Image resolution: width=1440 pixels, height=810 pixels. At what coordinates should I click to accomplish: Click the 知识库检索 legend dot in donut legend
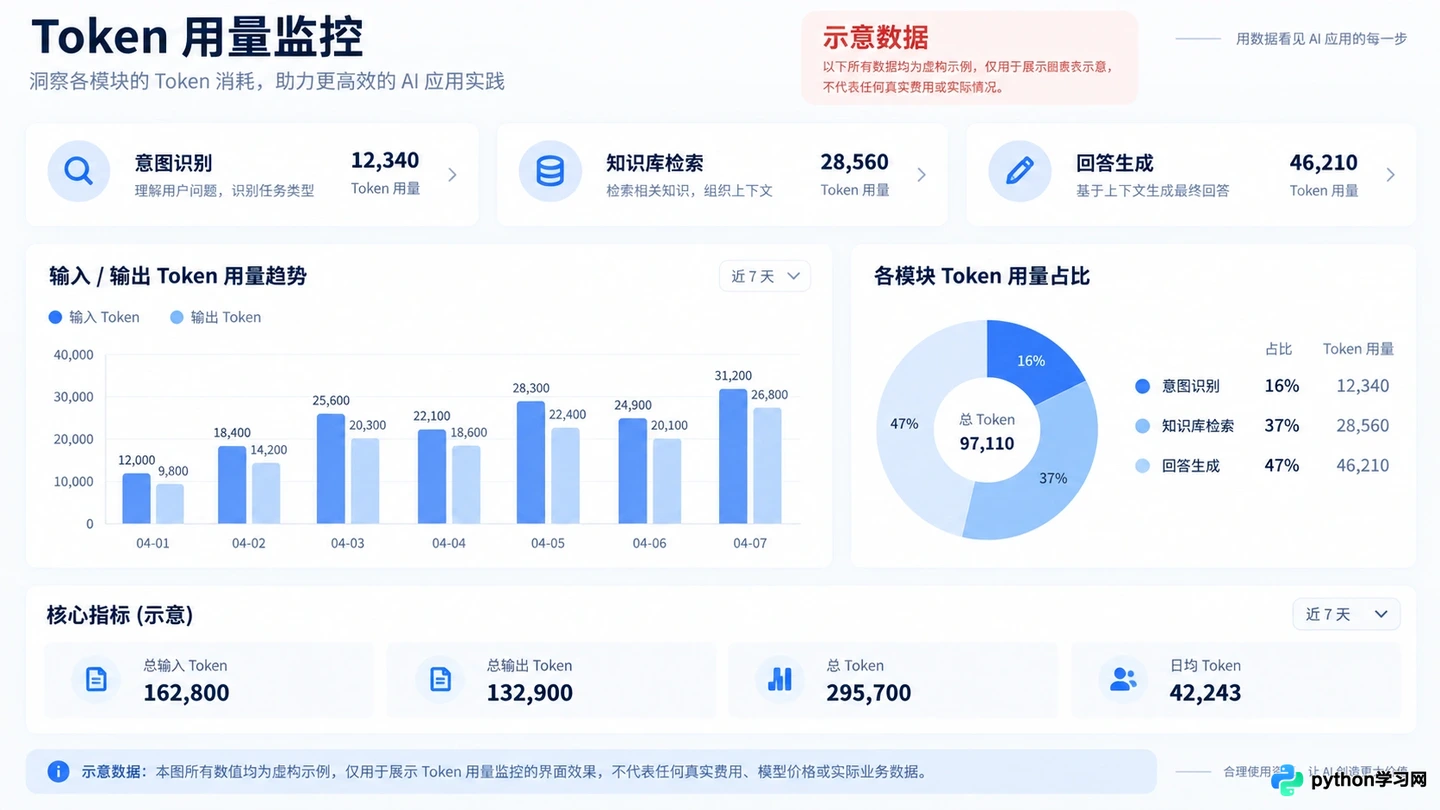(1143, 426)
